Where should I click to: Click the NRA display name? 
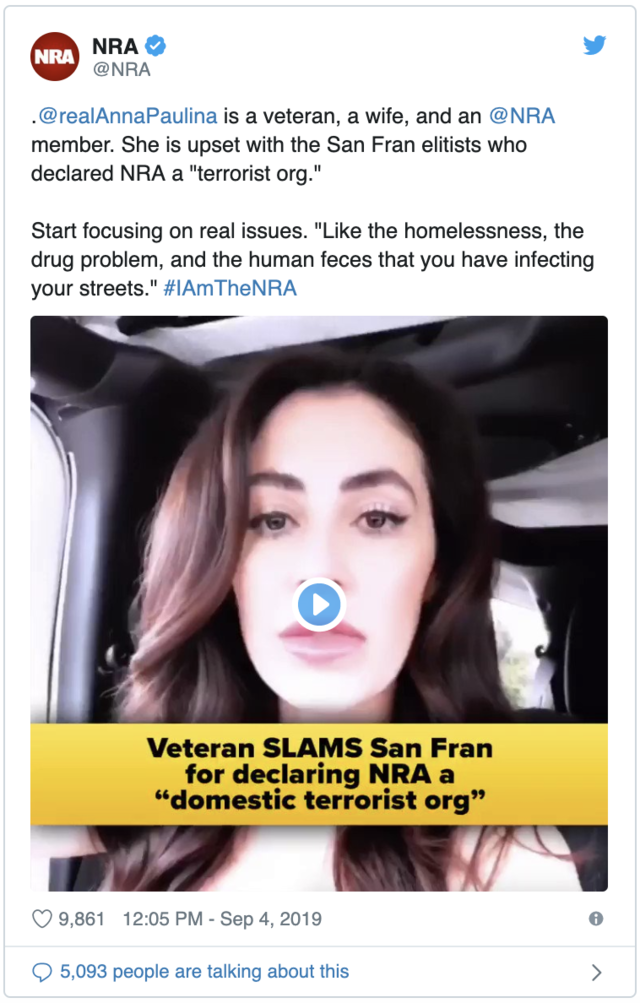[x=115, y=46]
